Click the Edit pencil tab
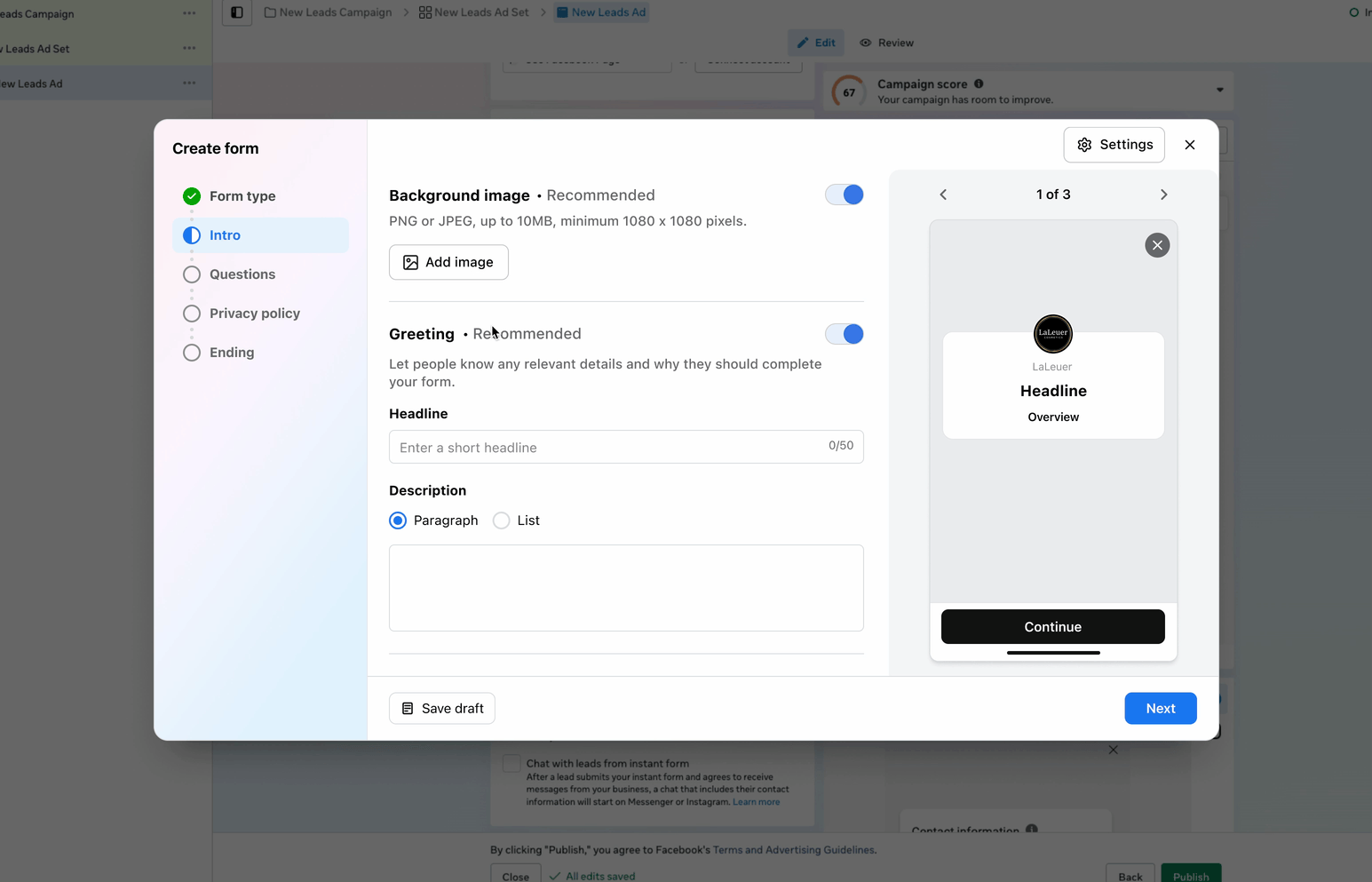Viewport: 1372px width, 882px height. (x=816, y=43)
